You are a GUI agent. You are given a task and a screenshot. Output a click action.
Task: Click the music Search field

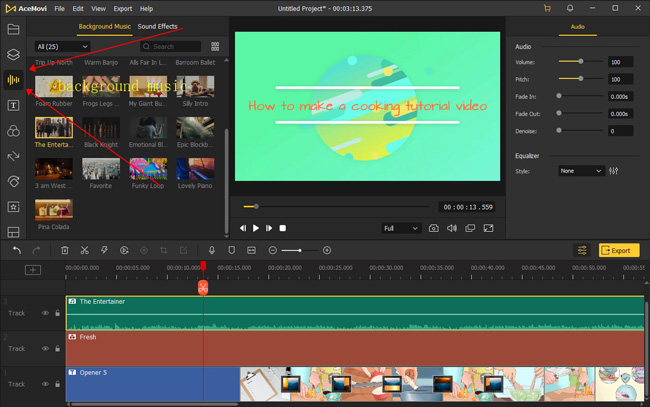(170, 46)
